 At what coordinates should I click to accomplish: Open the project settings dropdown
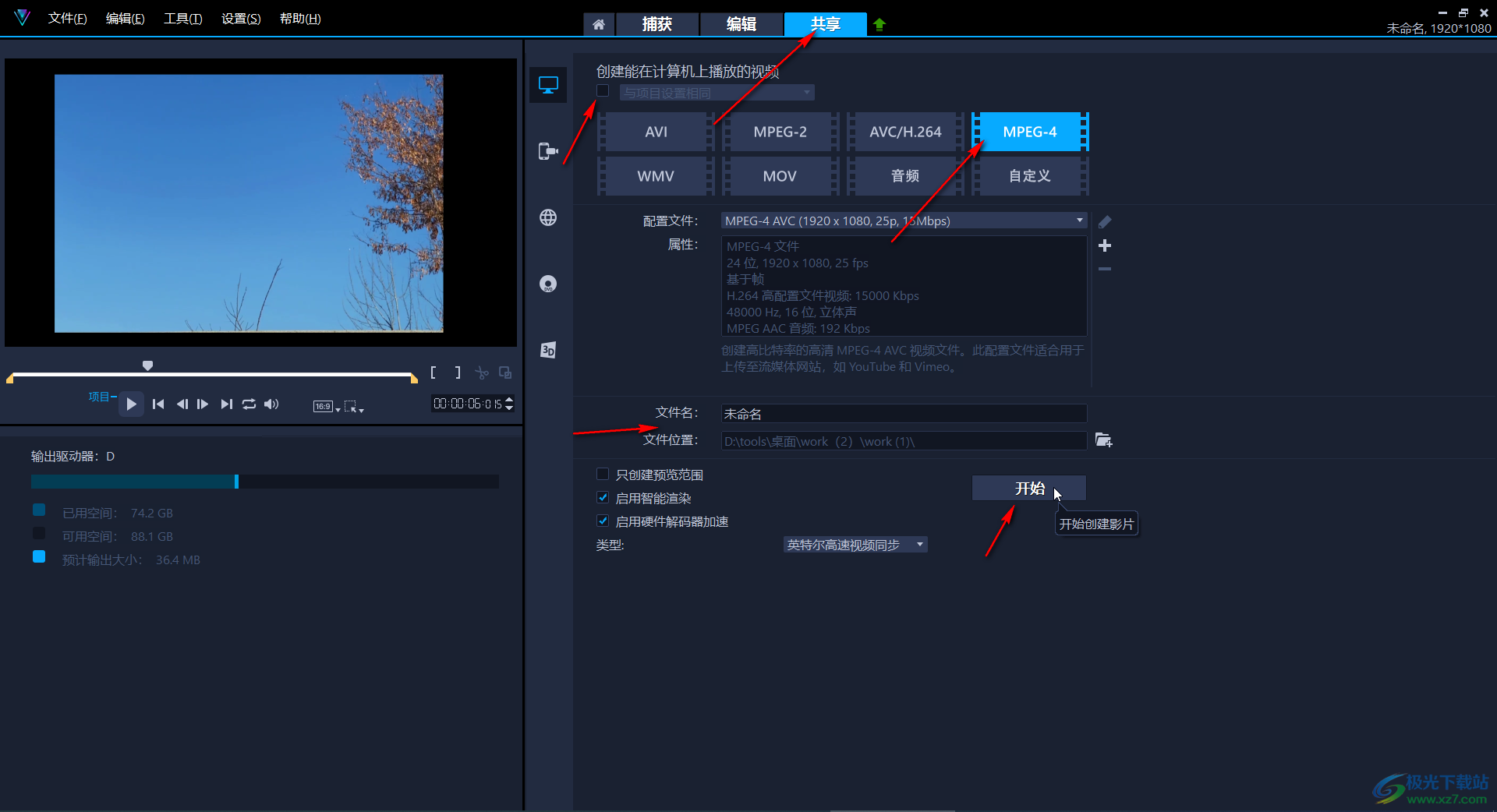click(x=717, y=93)
